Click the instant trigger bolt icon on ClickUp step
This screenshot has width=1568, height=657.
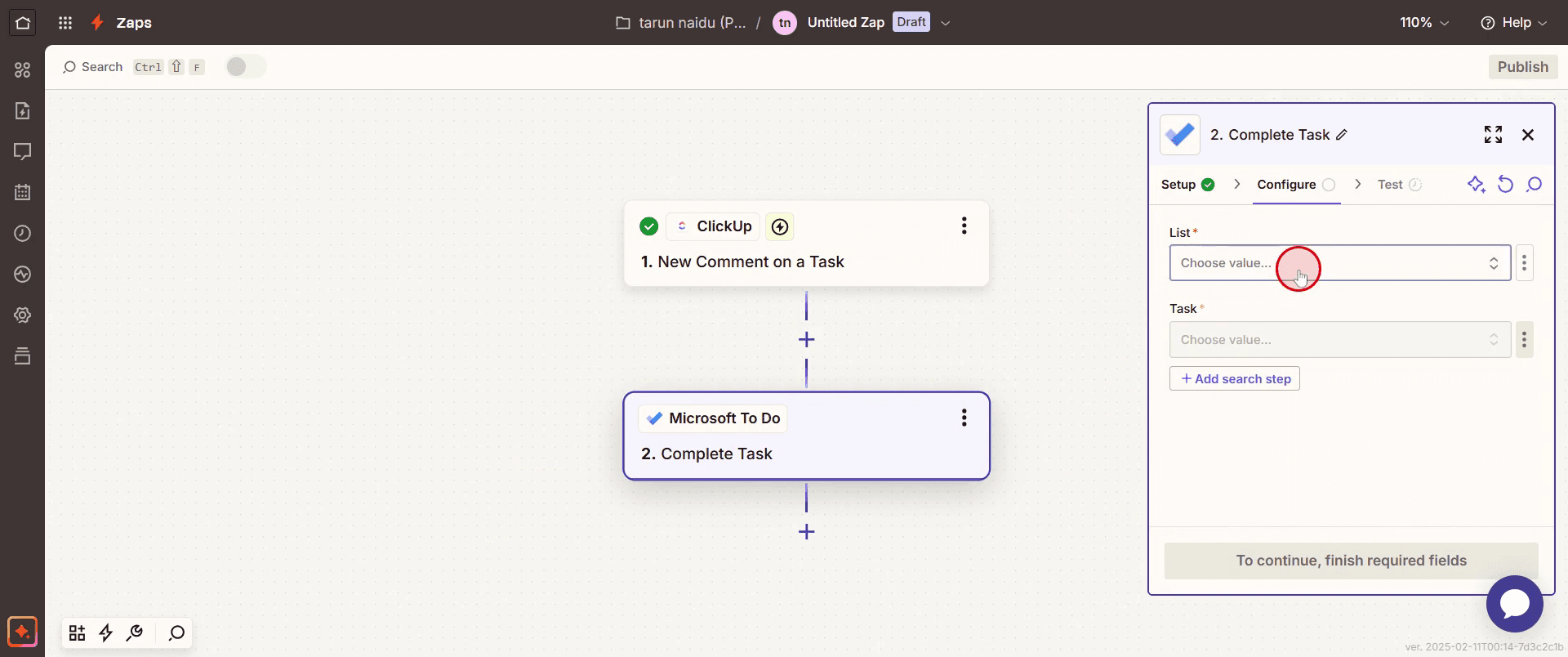click(x=780, y=226)
